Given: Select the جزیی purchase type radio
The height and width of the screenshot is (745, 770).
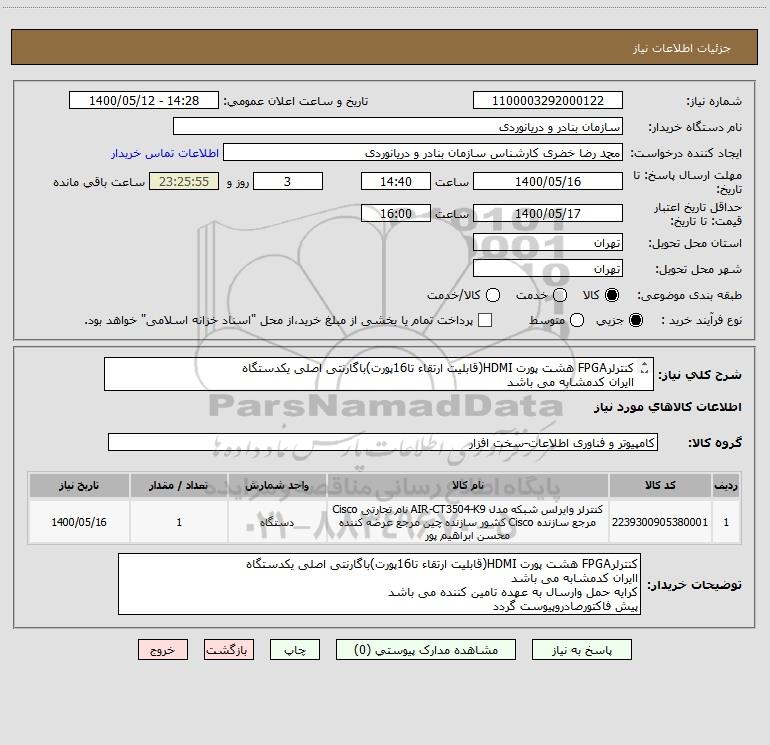Looking at the screenshot, I should 635,320.
